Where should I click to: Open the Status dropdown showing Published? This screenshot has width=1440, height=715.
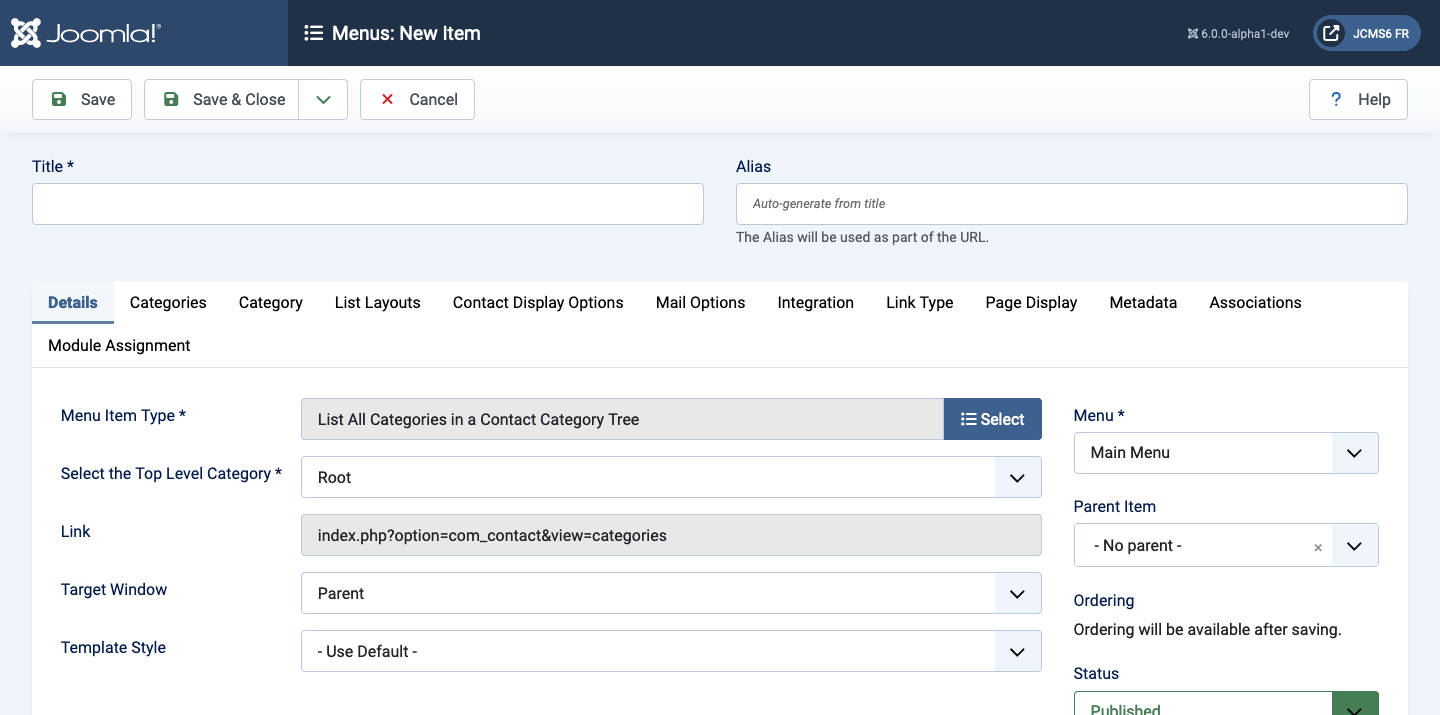click(x=1226, y=704)
